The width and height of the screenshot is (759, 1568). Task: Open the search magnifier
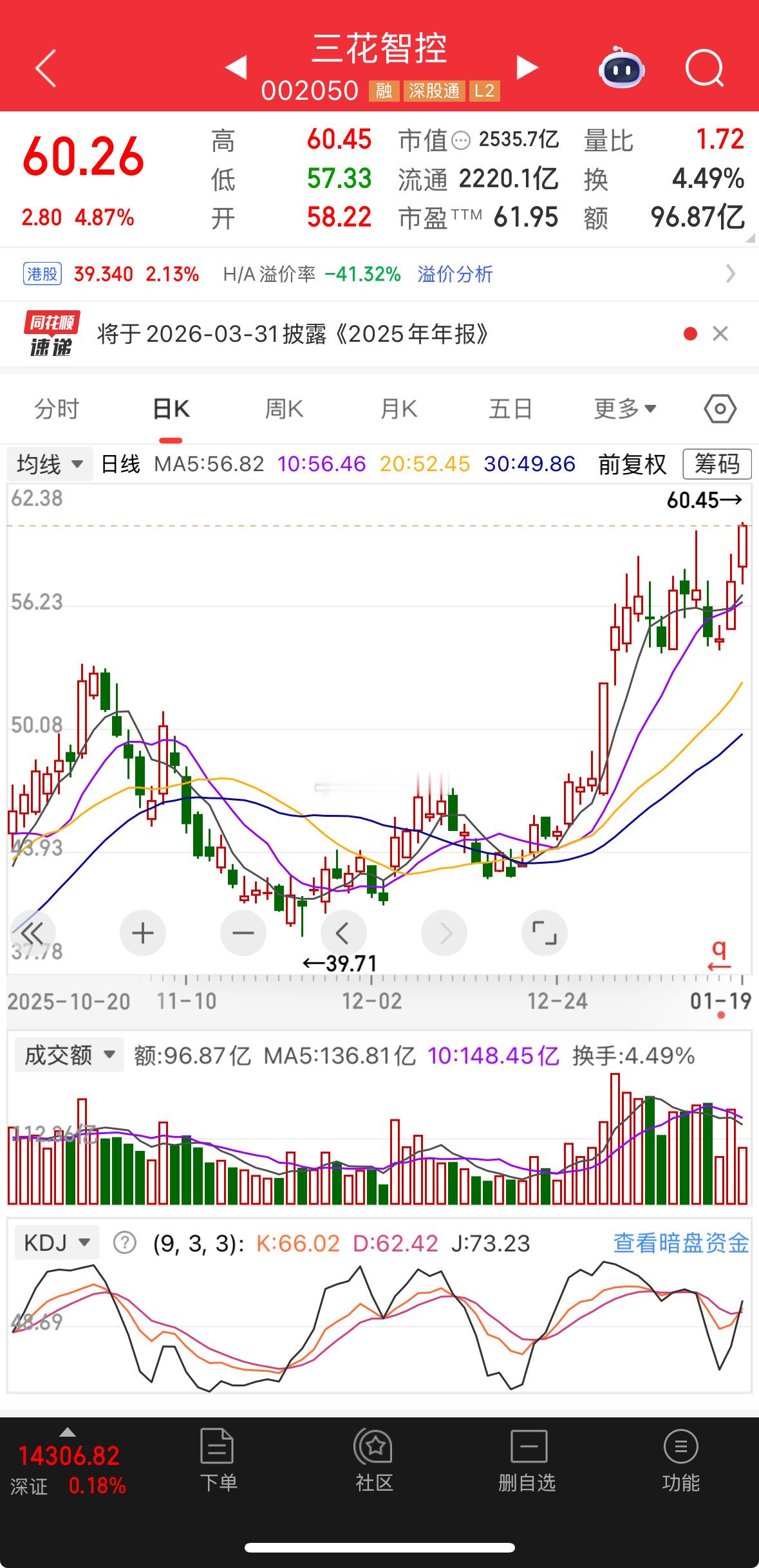click(x=704, y=68)
